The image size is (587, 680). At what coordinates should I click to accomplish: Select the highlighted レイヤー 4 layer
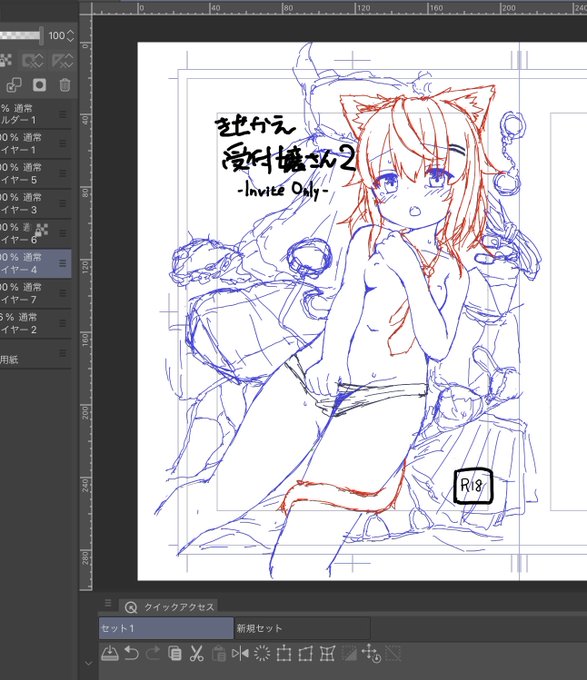tap(36, 263)
